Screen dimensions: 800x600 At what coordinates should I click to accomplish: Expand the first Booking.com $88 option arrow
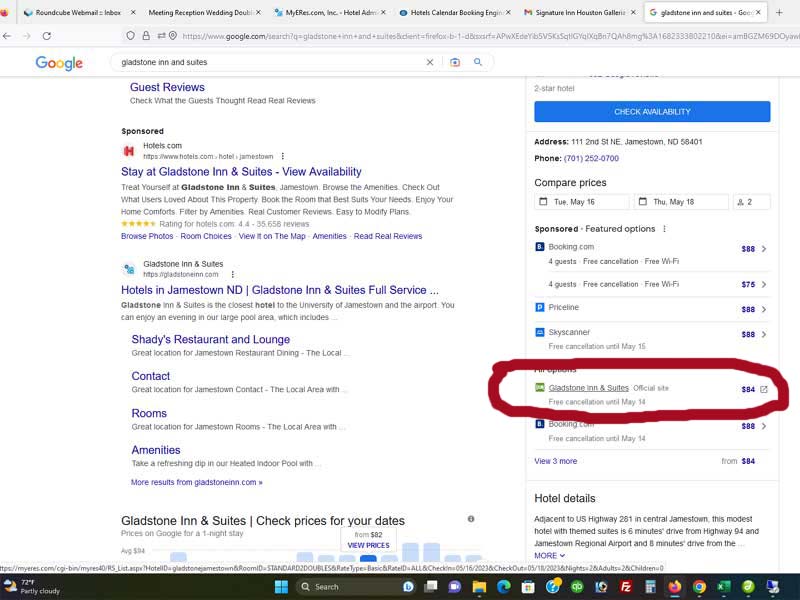764,249
